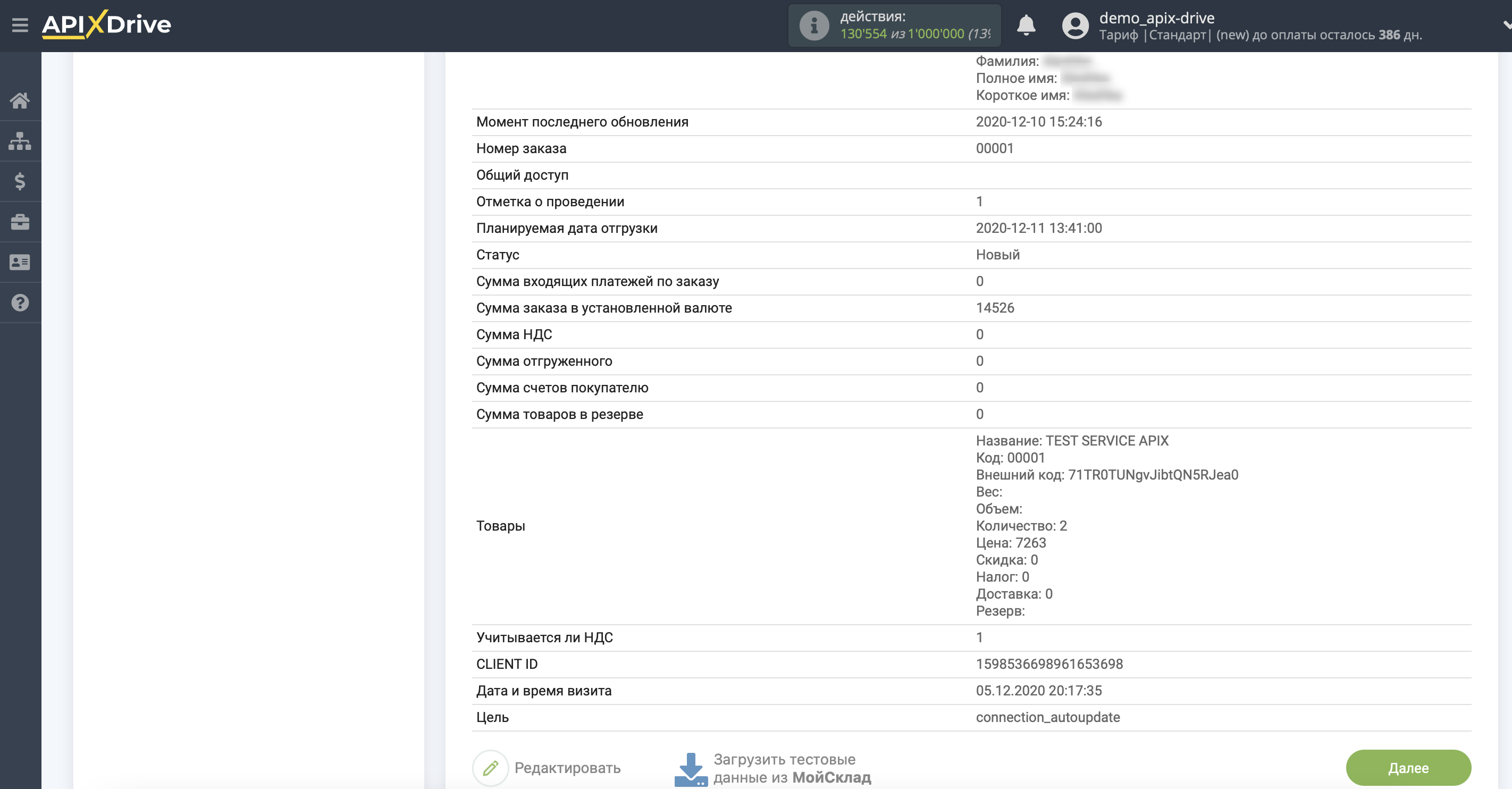Open the help question icon
This screenshot has height=789, width=1512.
(20, 303)
